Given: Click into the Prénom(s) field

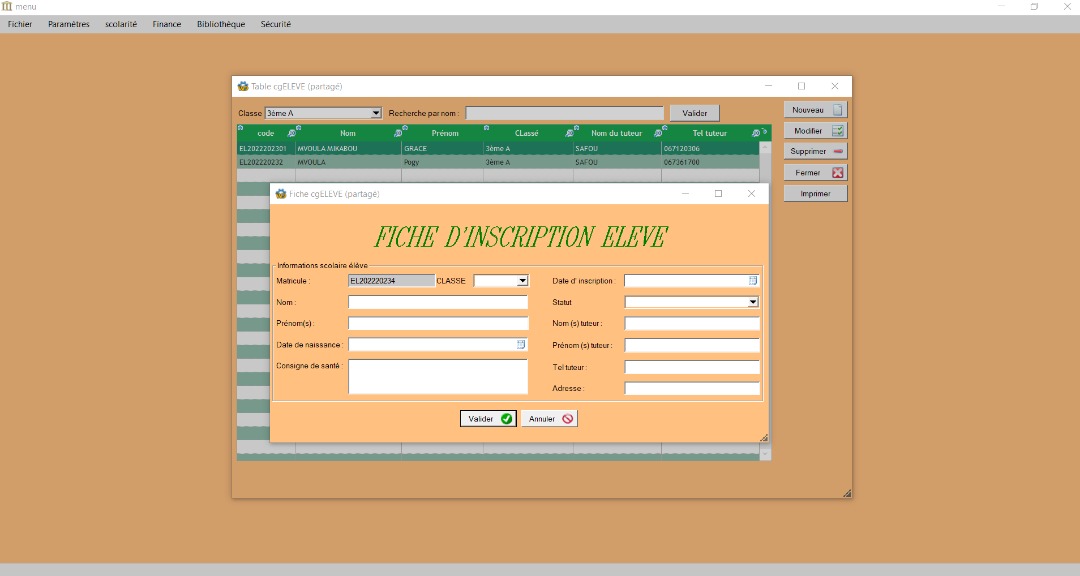Looking at the screenshot, I should coord(438,323).
